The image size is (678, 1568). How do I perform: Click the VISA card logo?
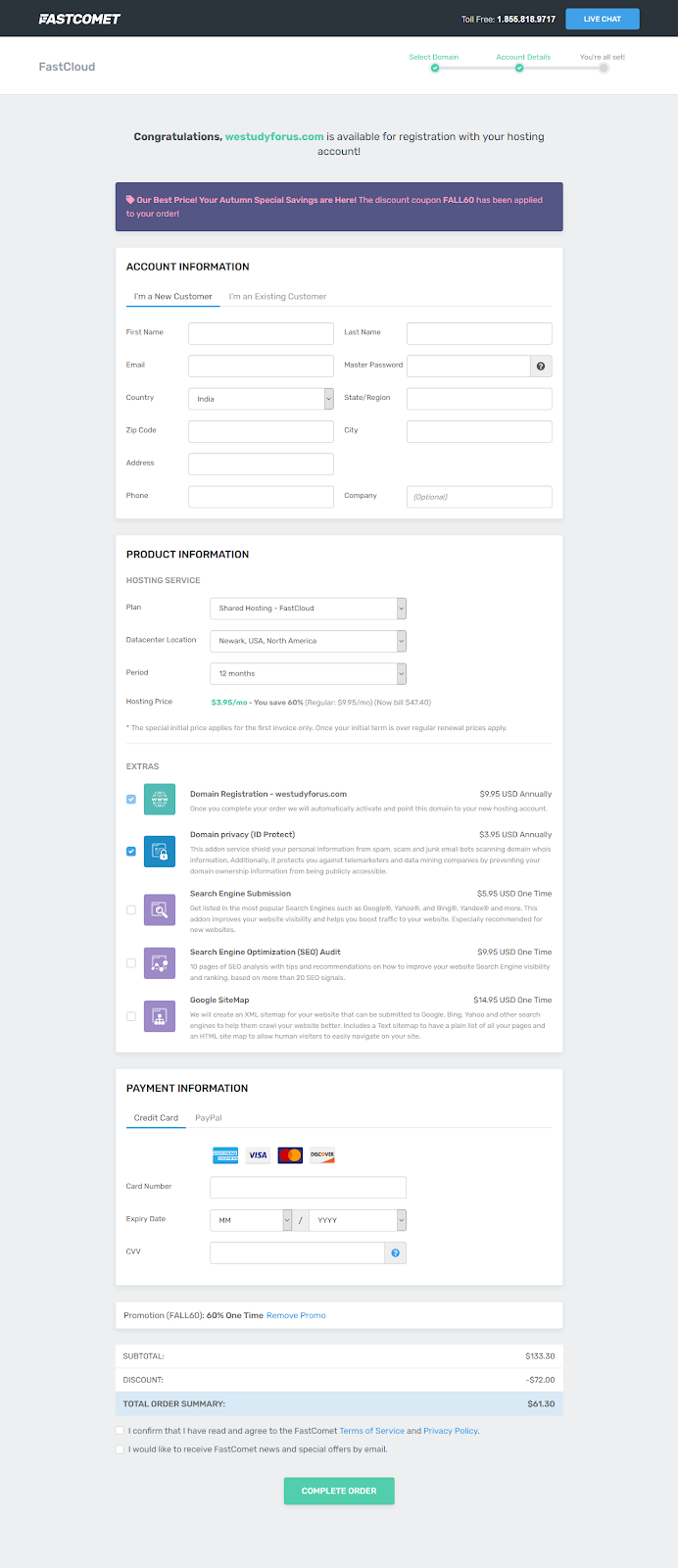coord(258,1154)
